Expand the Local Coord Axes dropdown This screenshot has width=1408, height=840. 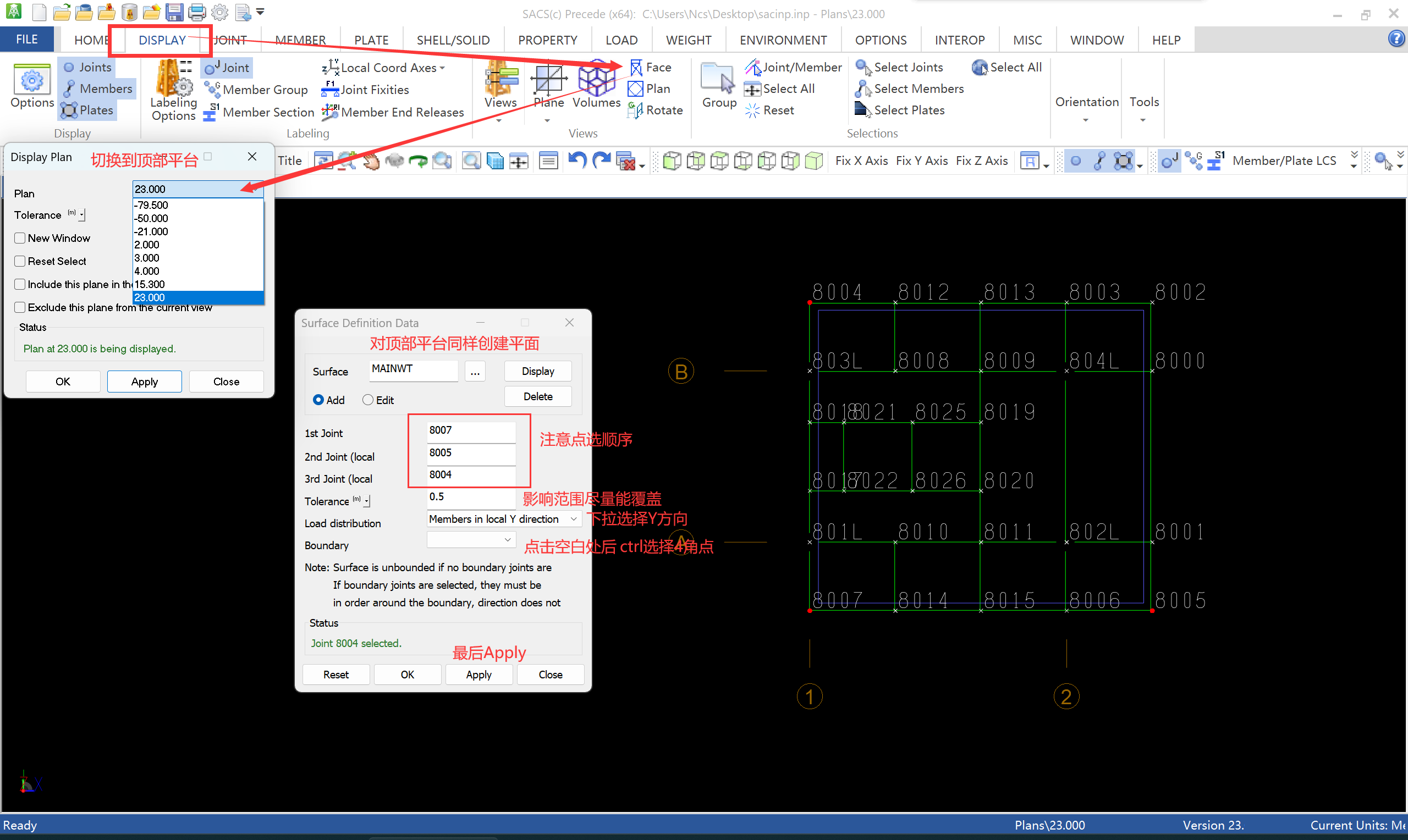(x=442, y=68)
